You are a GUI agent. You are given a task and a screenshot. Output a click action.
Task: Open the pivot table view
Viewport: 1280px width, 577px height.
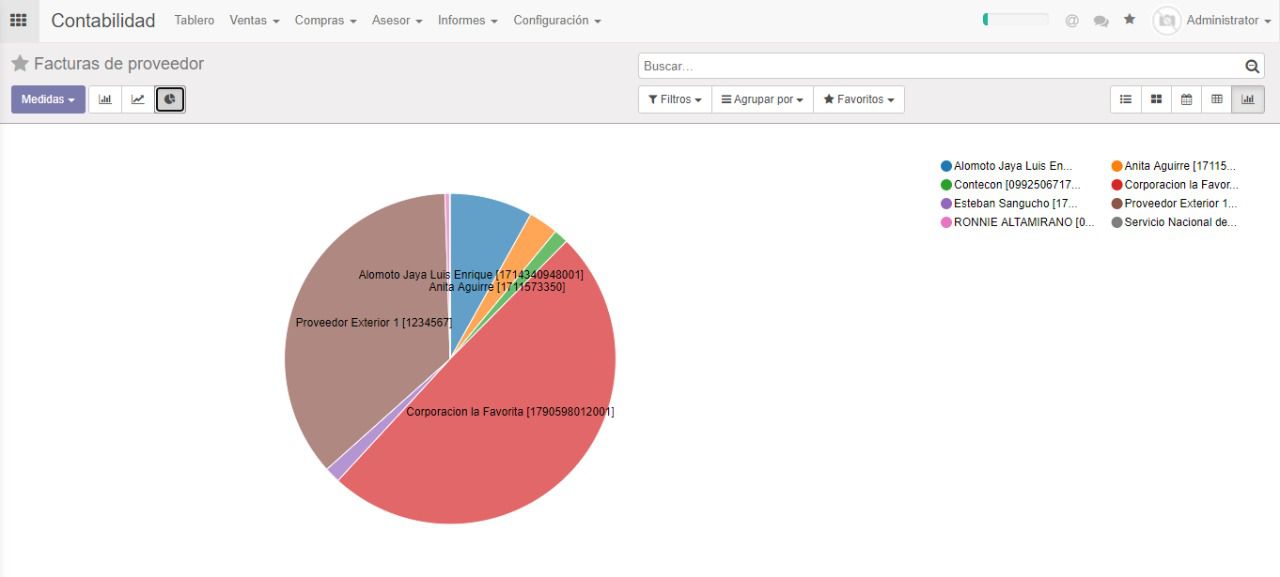click(x=1217, y=99)
